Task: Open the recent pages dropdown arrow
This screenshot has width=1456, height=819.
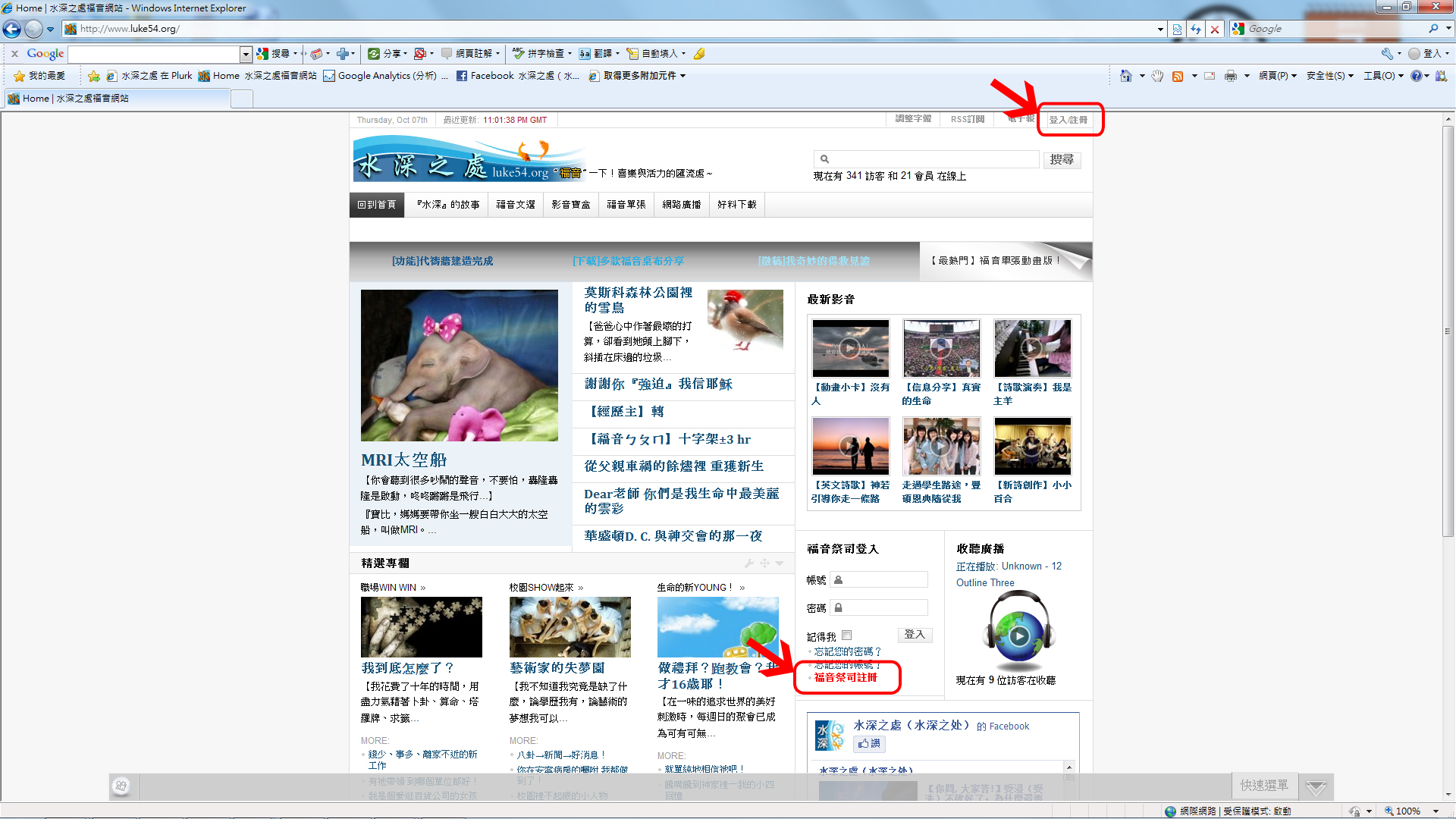Action: click(x=50, y=30)
